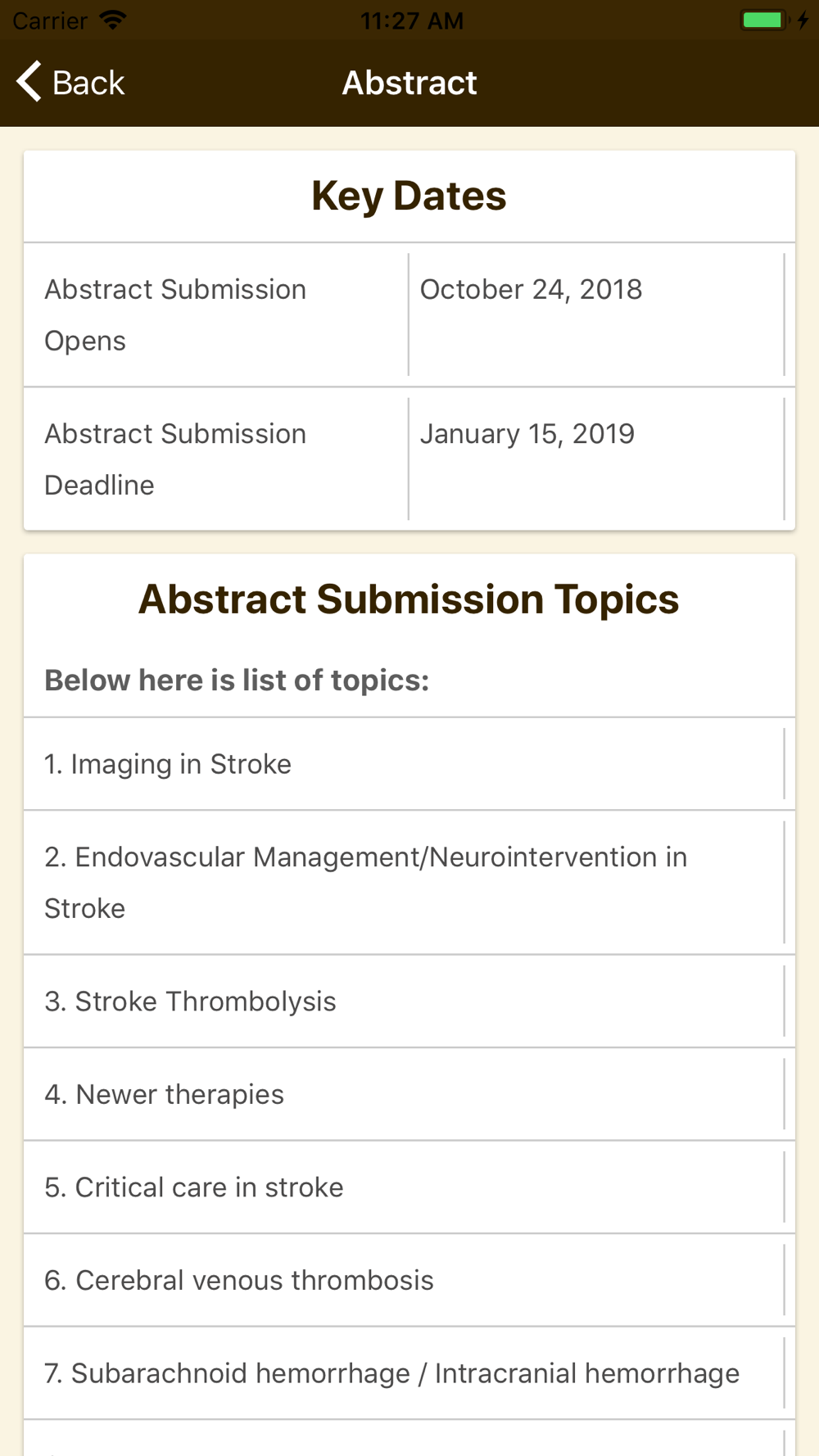Tap the Back button label

click(x=88, y=83)
